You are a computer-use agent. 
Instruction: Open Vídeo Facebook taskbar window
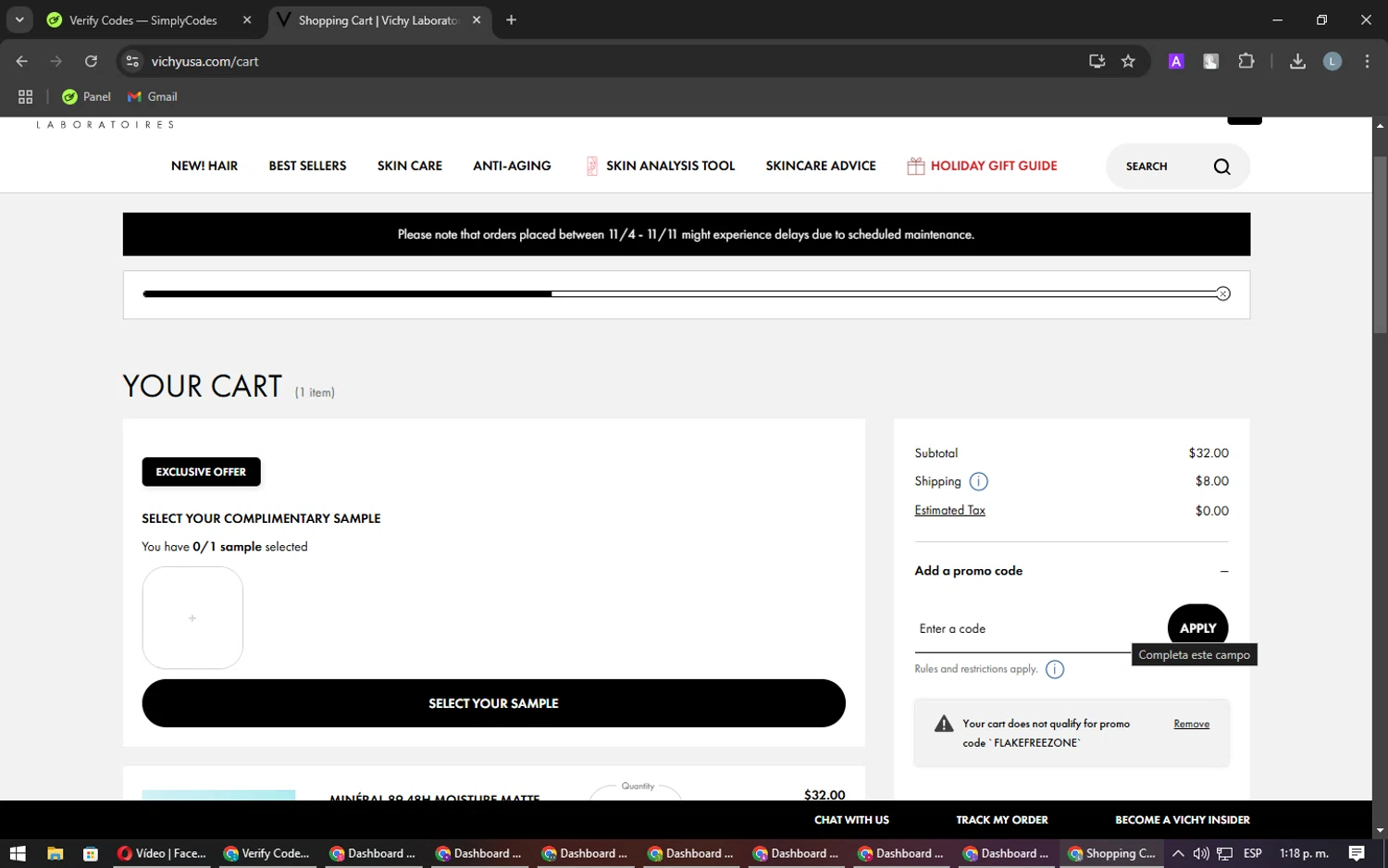(x=163, y=853)
